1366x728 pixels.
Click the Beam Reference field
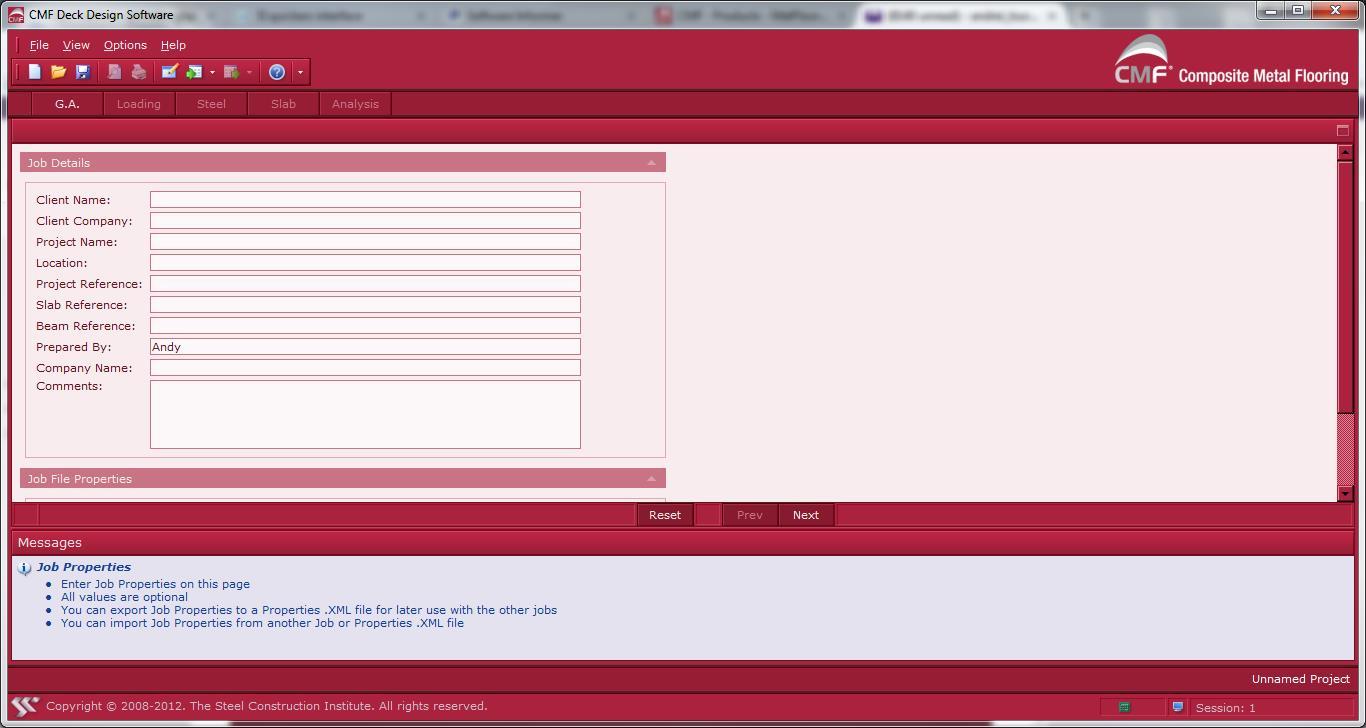tap(365, 326)
